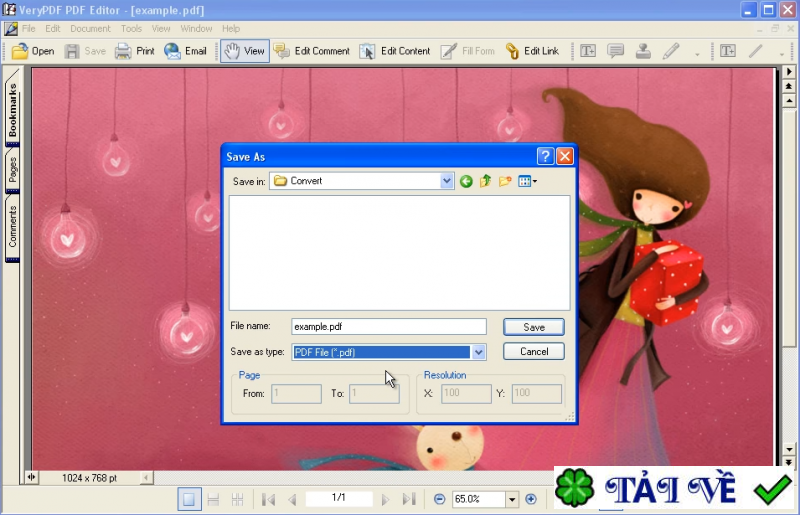Click in the File name text field
Image resolution: width=800 pixels, height=515 pixels.
pyautogui.click(x=388, y=327)
